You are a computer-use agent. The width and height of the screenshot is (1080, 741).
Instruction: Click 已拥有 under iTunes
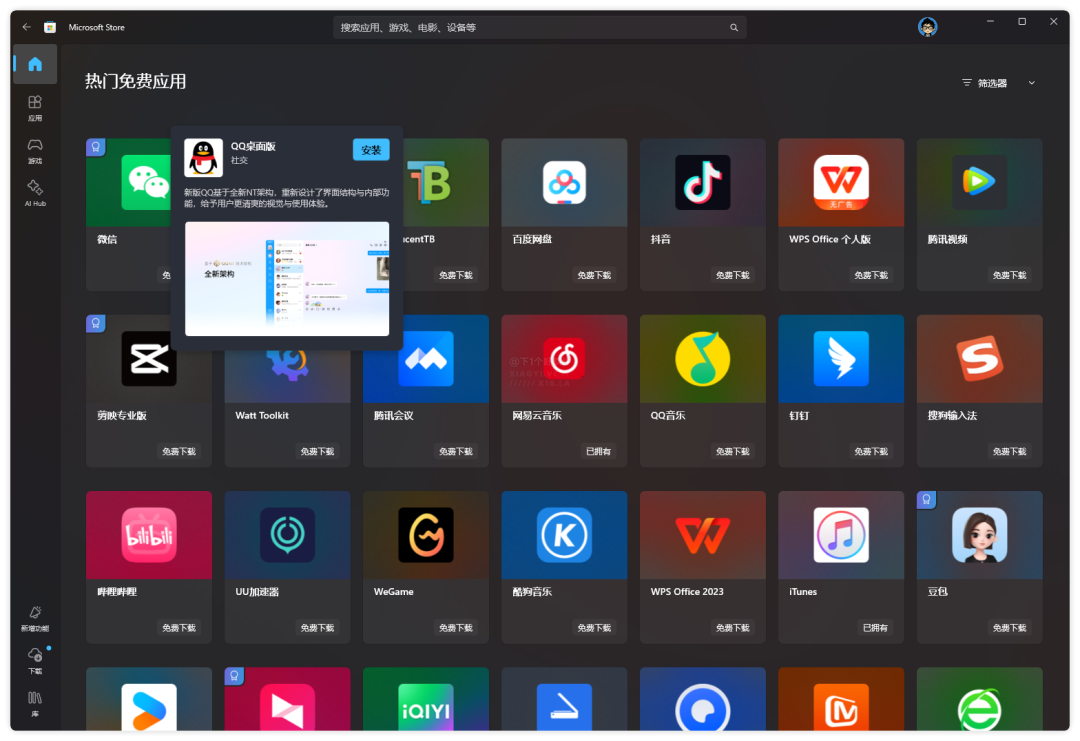click(x=875, y=627)
